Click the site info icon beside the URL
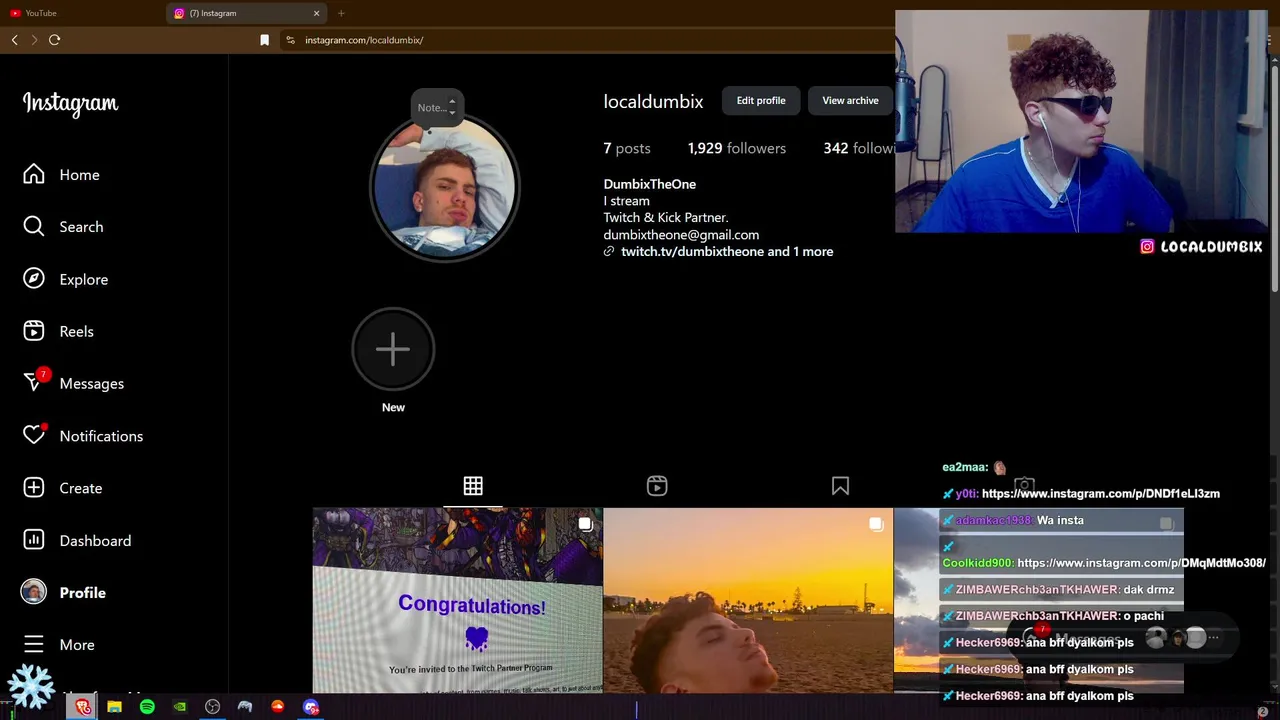 [x=290, y=40]
